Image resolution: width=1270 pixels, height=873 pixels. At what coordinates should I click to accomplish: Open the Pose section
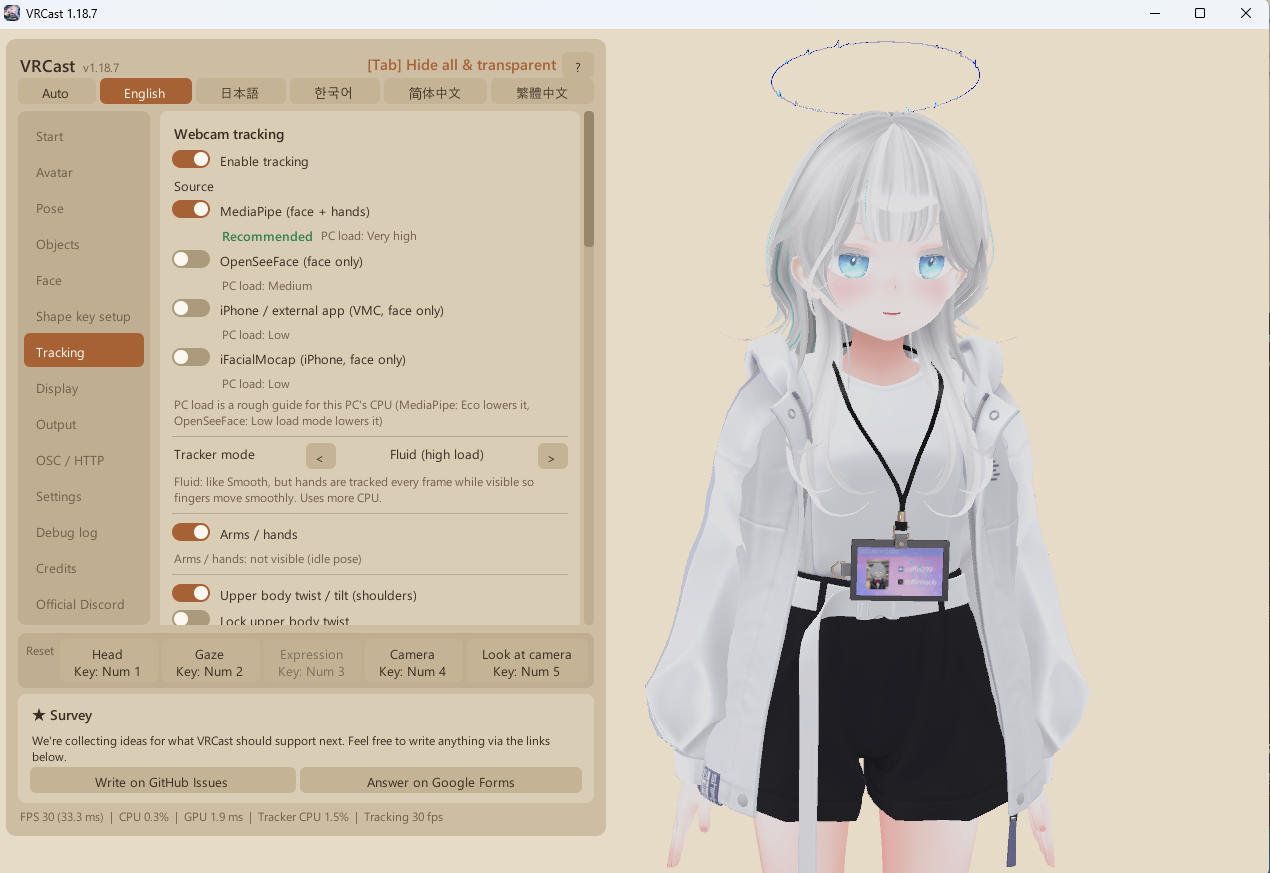pos(84,208)
